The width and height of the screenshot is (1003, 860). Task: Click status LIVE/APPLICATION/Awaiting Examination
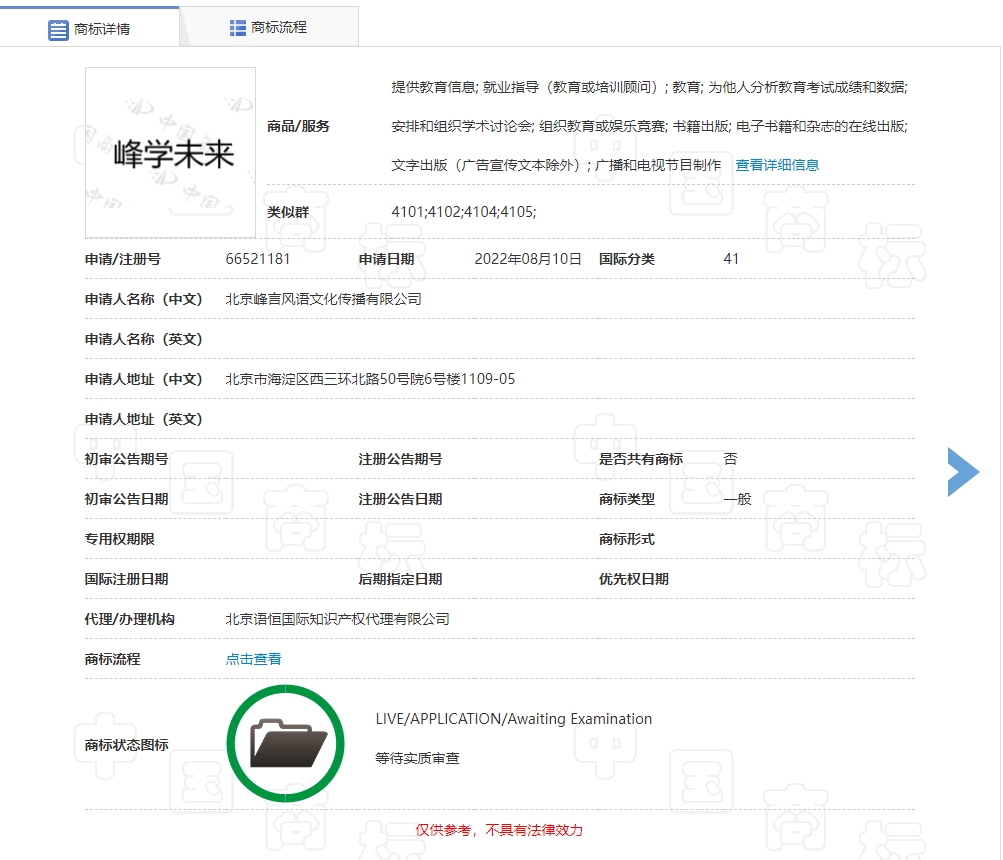point(514,719)
